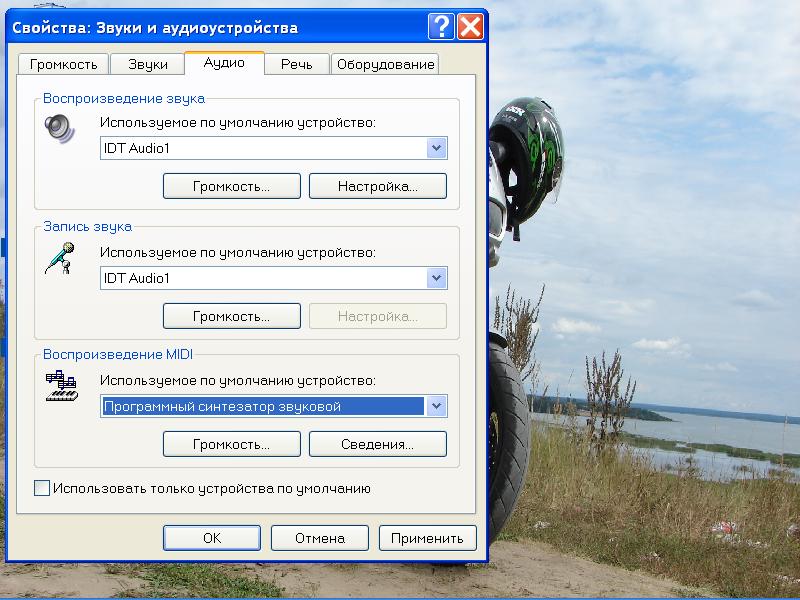
Task: Click the 'Запись звука' group label
Action: pyautogui.click(x=87, y=227)
